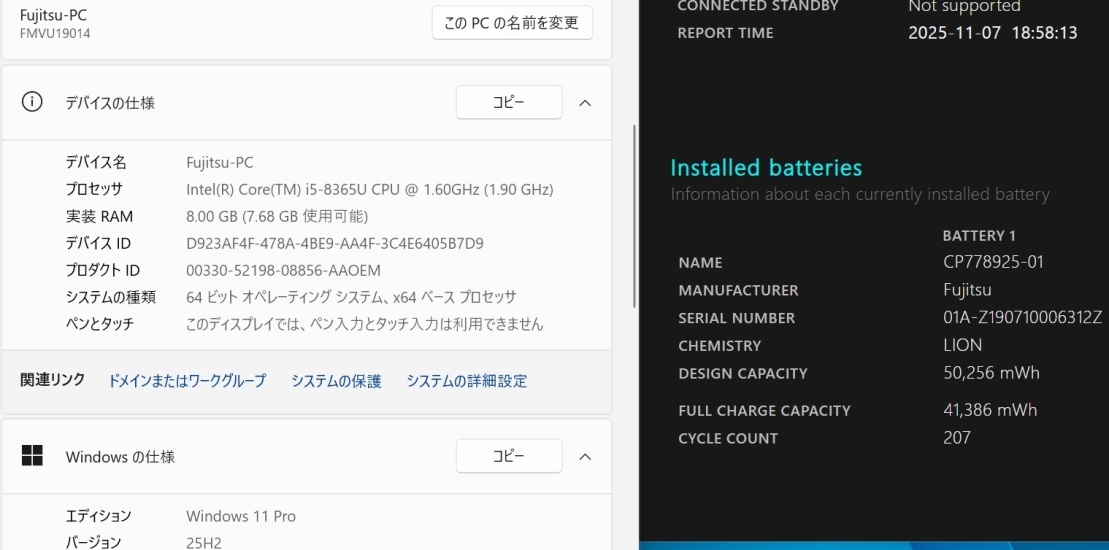Image resolution: width=1109 pixels, height=550 pixels.
Task: Click the 関連リンク label
Action: pyautogui.click(x=52, y=380)
